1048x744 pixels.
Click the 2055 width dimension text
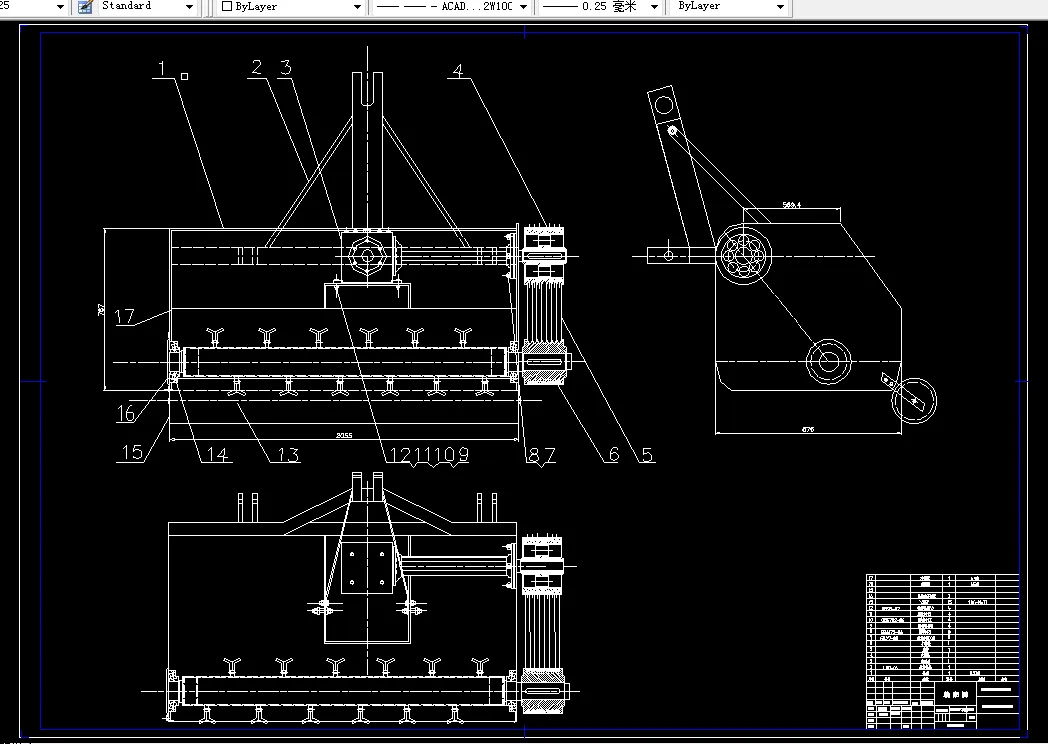pos(344,436)
